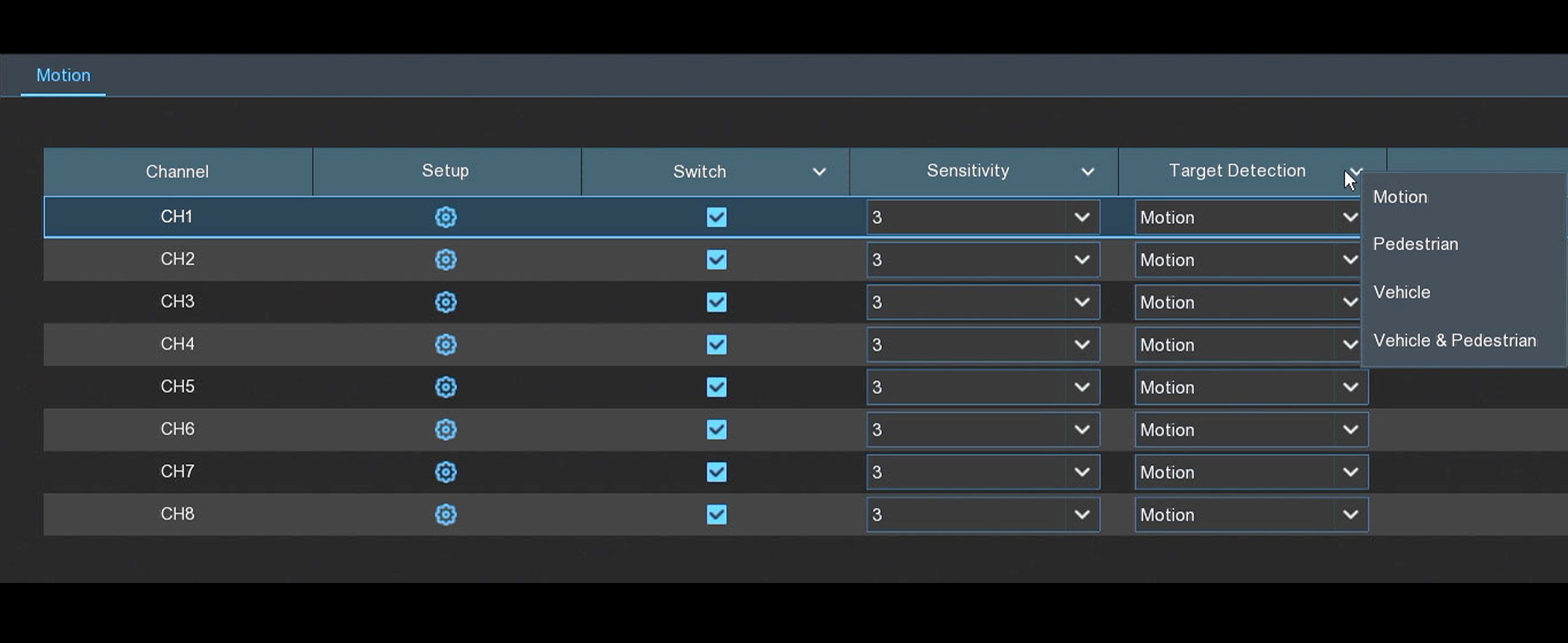Click the Target Detection column header label
Image resolution: width=1568 pixels, height=643 pixels.
pos(1237,170)
